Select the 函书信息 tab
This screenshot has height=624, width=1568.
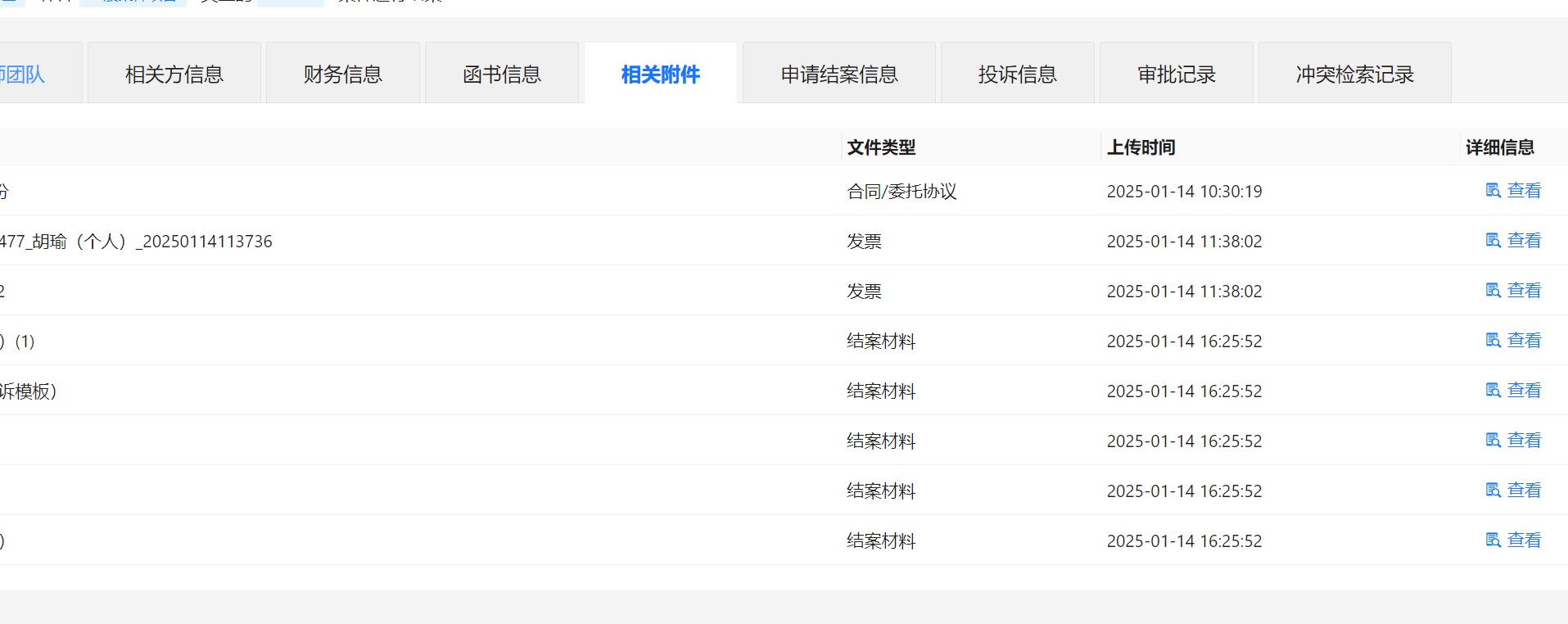click(x=501, y=75)
